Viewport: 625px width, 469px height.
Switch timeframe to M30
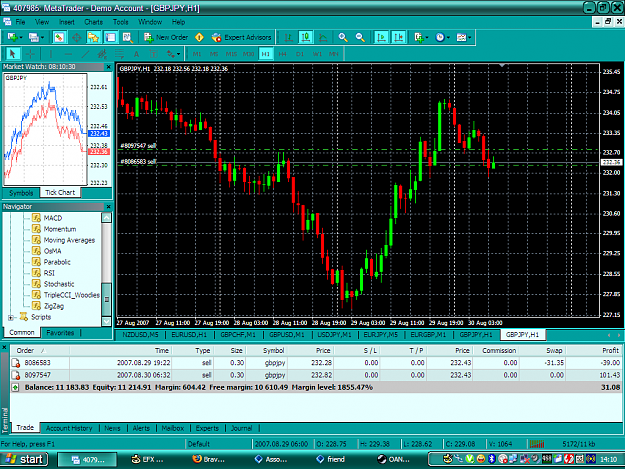point(249,54)
